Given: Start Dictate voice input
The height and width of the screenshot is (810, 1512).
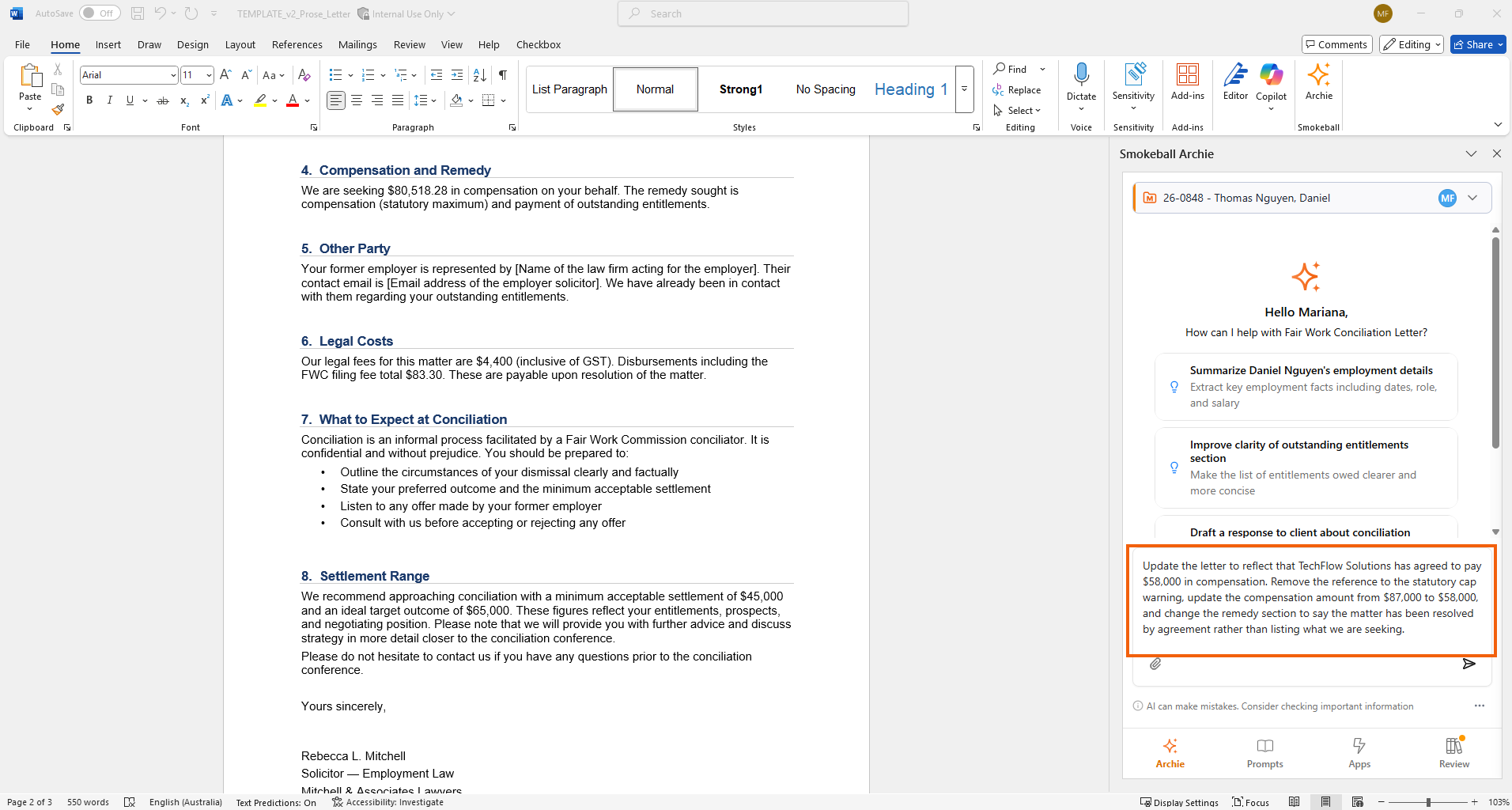Looking at the screenshot, I should (1081, 83).
